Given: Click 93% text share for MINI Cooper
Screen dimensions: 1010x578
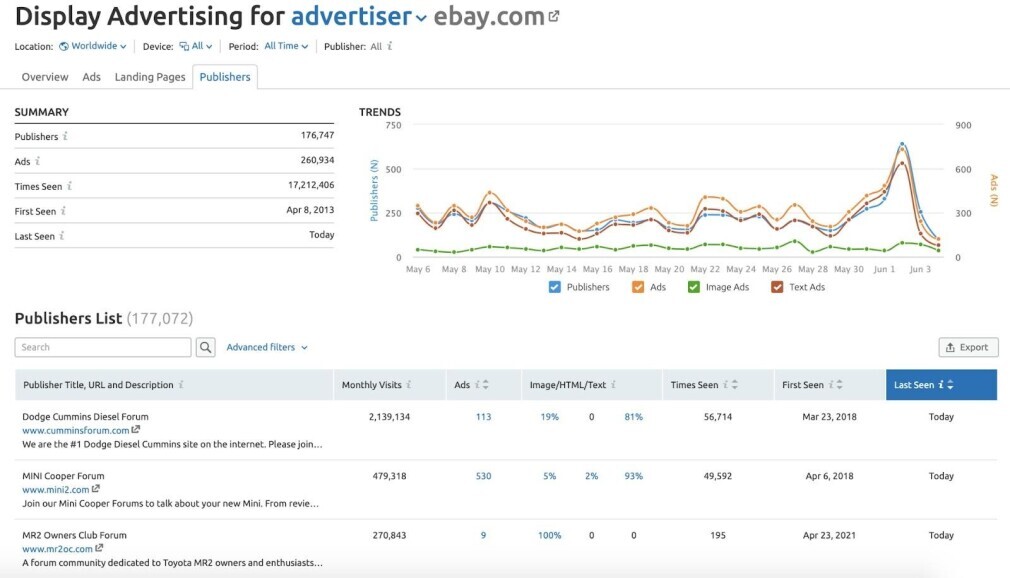Looking at the screenshot, I should pos(633,476).
